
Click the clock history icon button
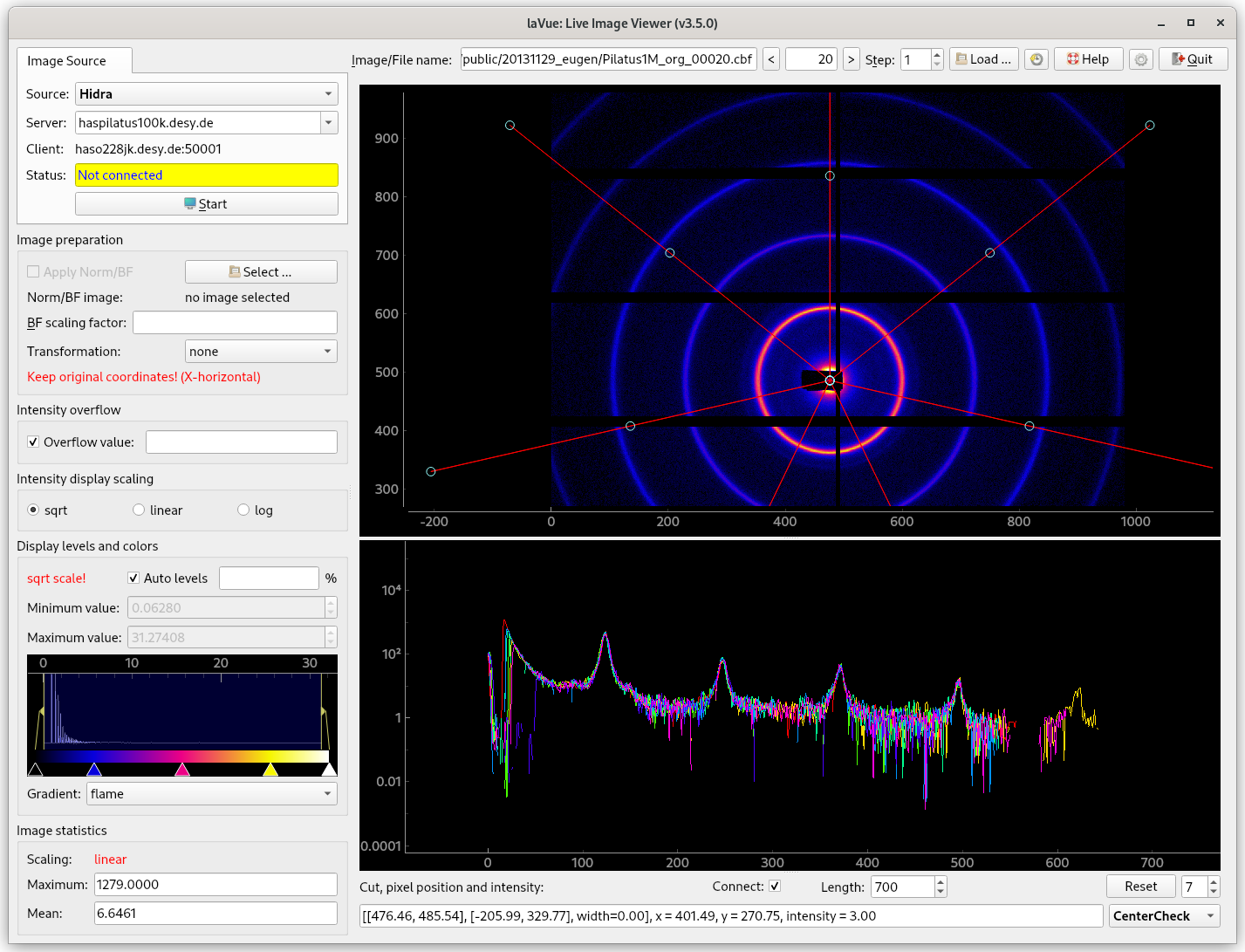(1036, 59)
